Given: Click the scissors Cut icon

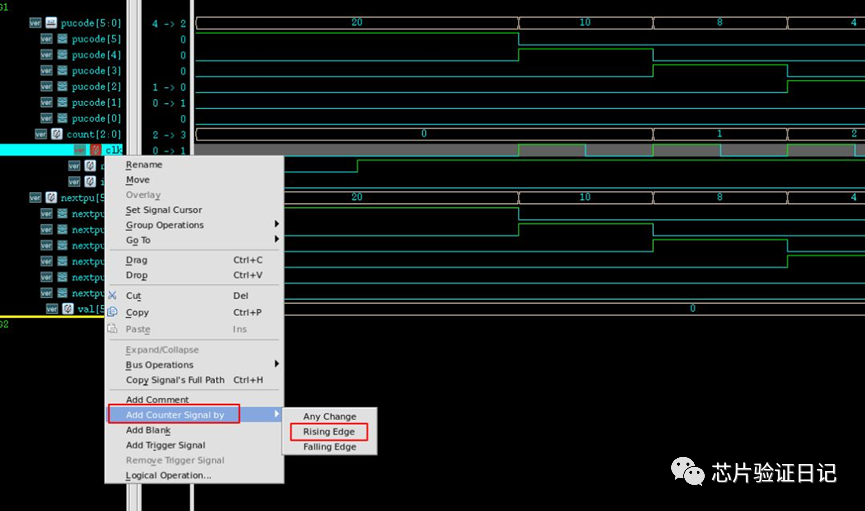Looking at the screenshot, I should coord(113,295).
